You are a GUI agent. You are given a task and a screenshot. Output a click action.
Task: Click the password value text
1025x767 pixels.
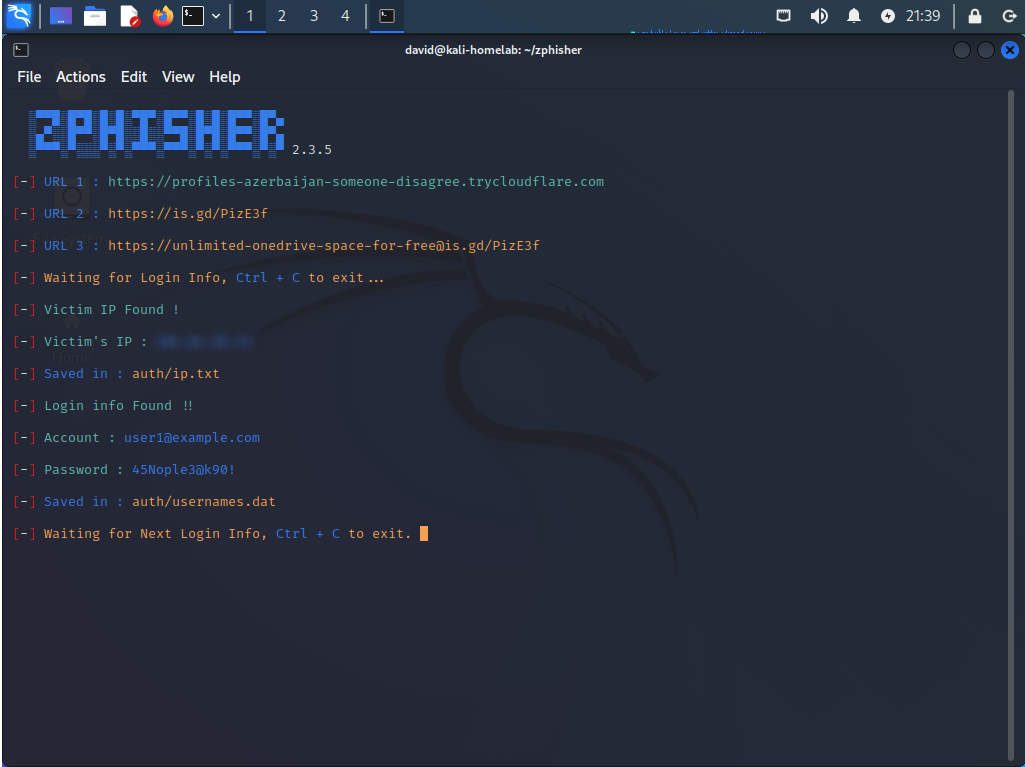184,470
